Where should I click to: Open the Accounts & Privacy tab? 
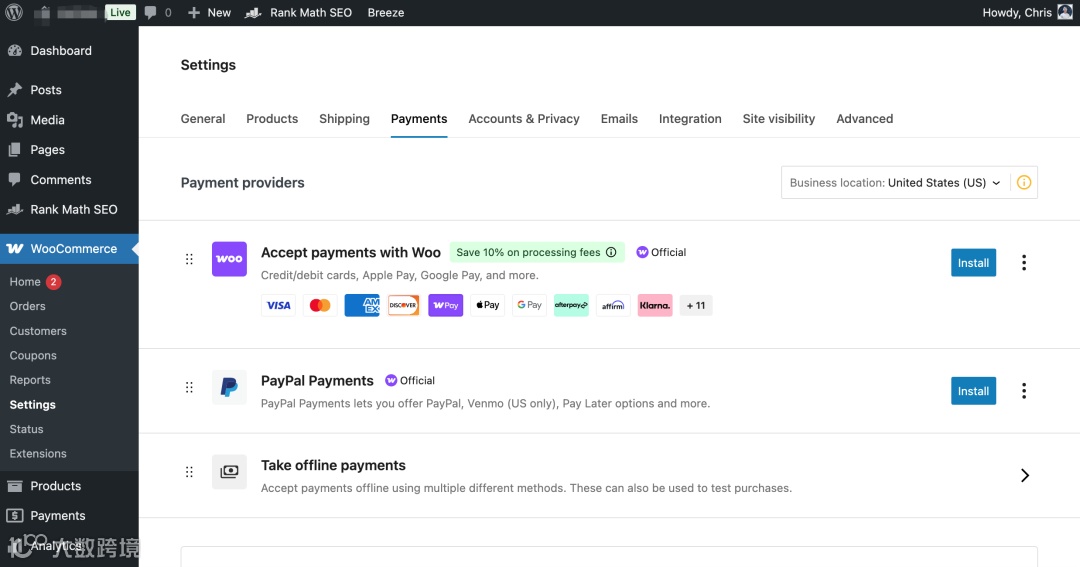pos(524,118)
